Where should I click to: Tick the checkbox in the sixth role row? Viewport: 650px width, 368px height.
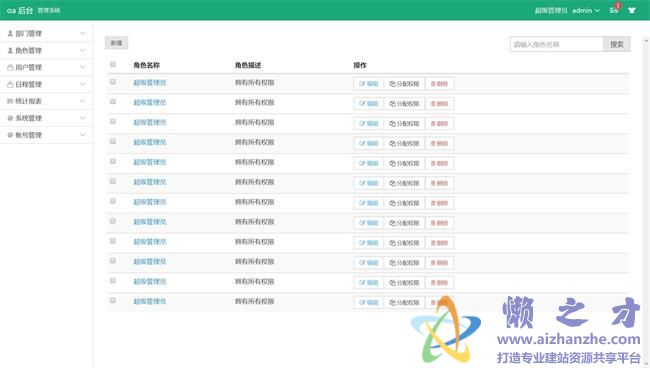tap(113, 182)
